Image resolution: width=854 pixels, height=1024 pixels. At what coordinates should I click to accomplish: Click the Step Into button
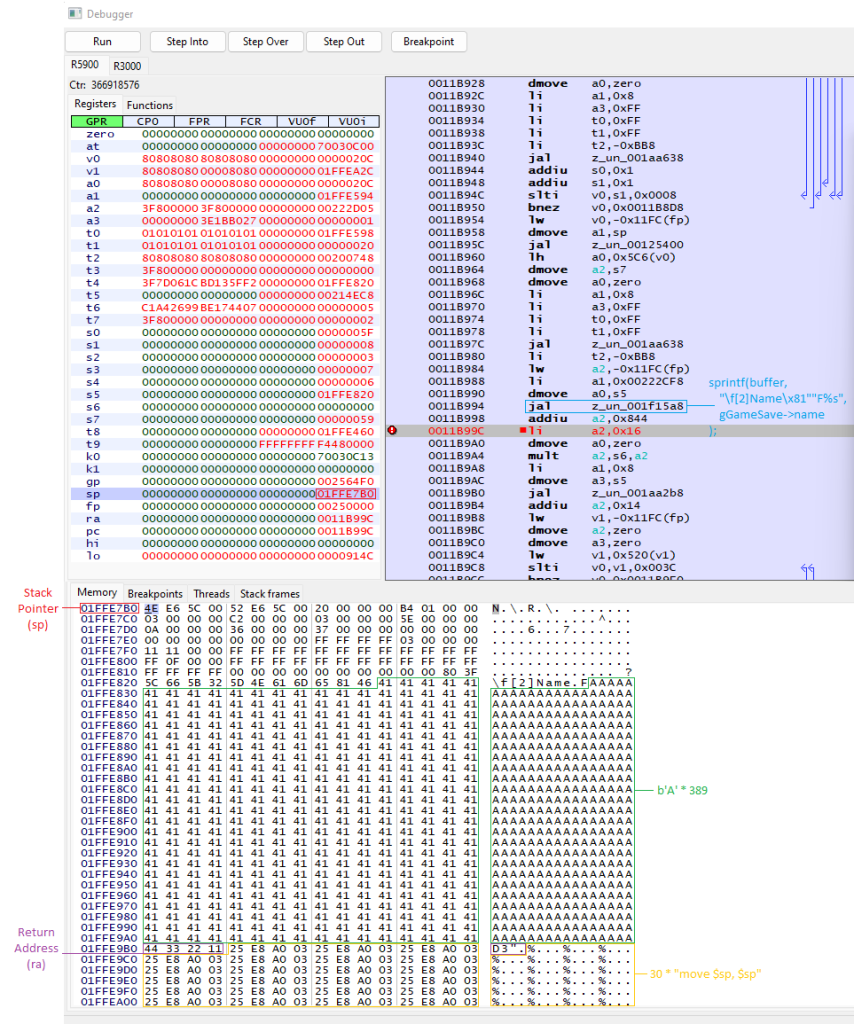pos(186,42)
